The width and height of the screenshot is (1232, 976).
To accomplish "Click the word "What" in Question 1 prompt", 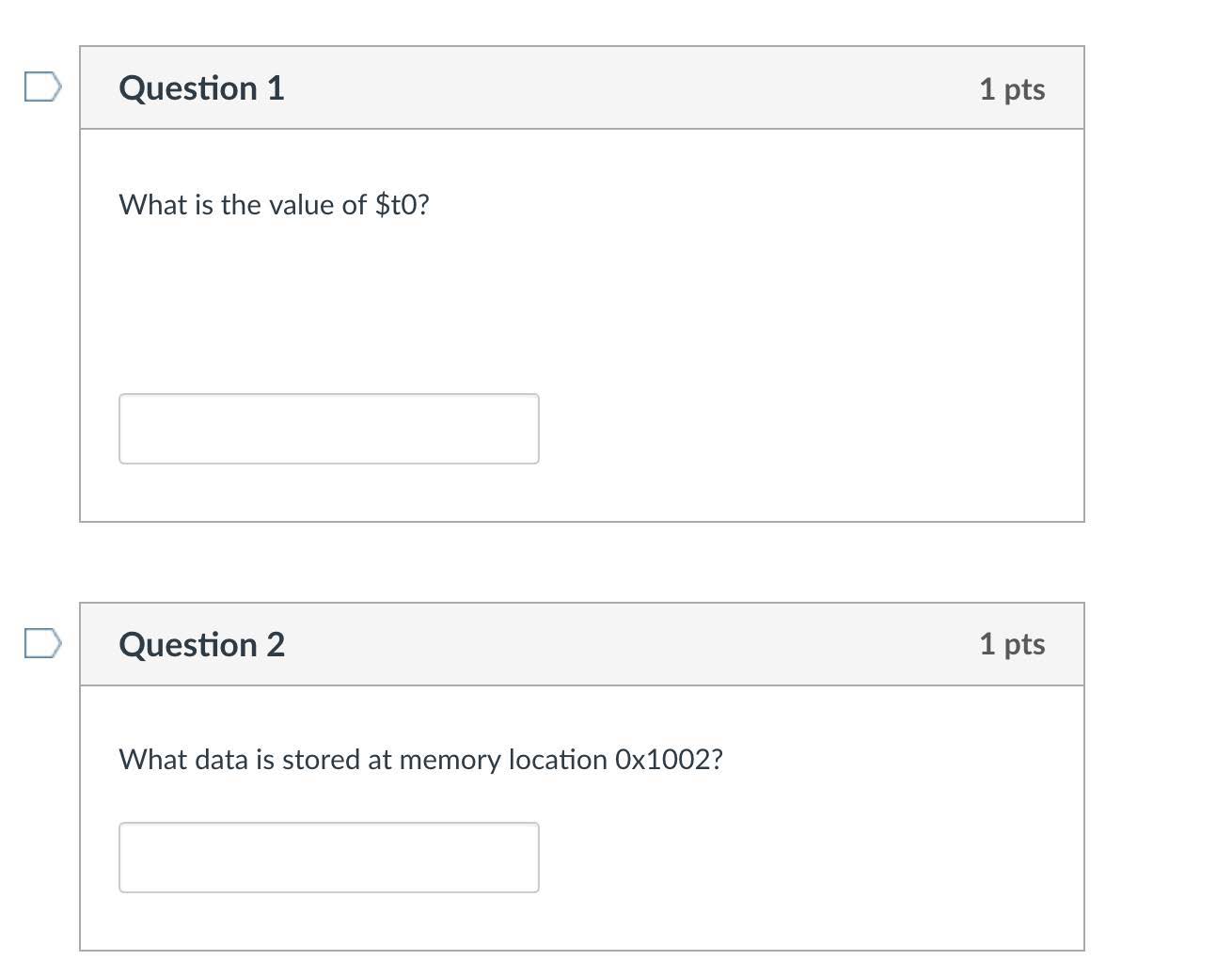I will click(153, 205).
